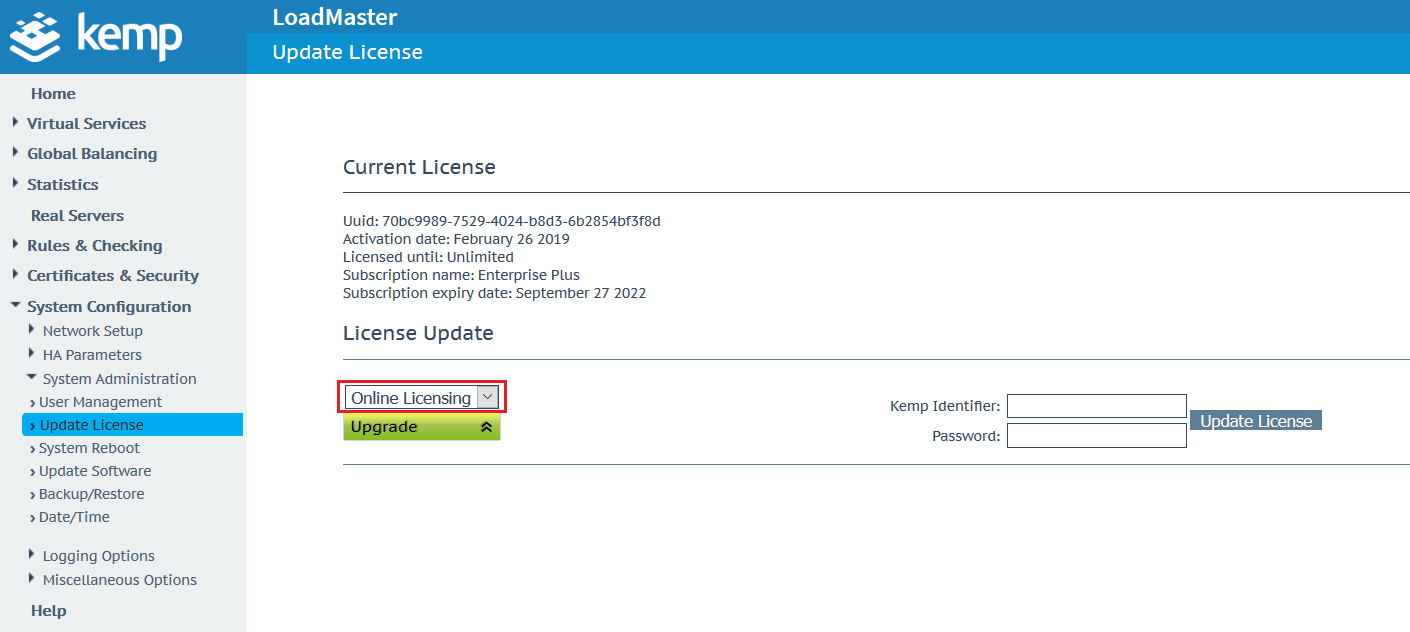Click the Kemp logo
This screenshot has width=1410, height=632.
[96, 36]
